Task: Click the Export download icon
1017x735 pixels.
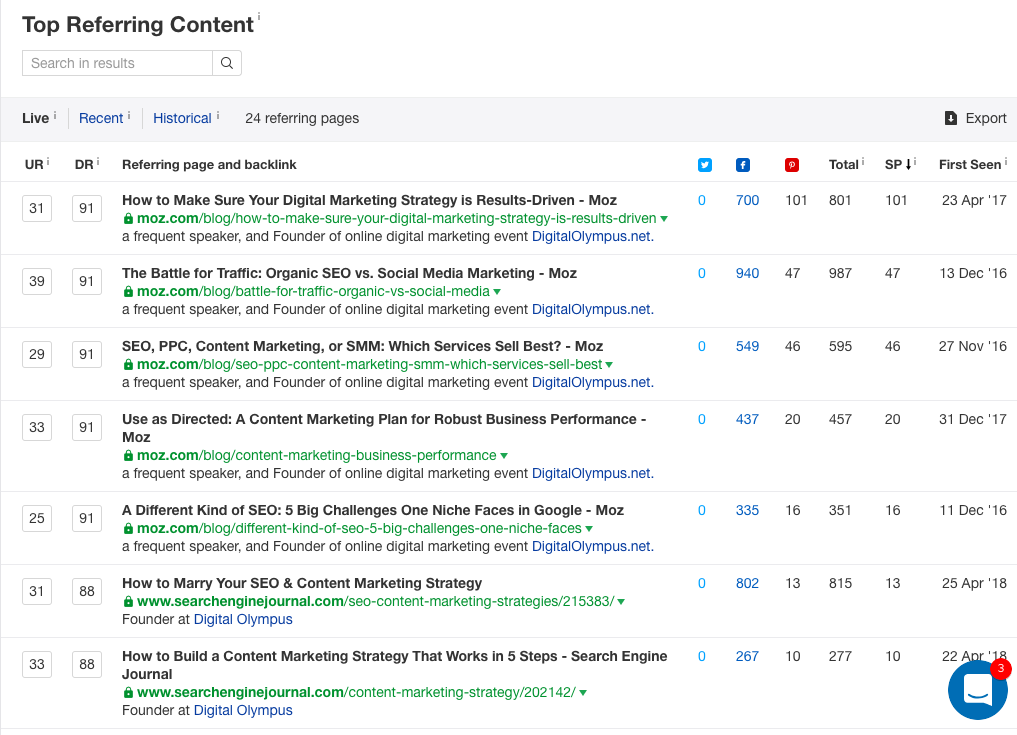Action: point(951,118)
